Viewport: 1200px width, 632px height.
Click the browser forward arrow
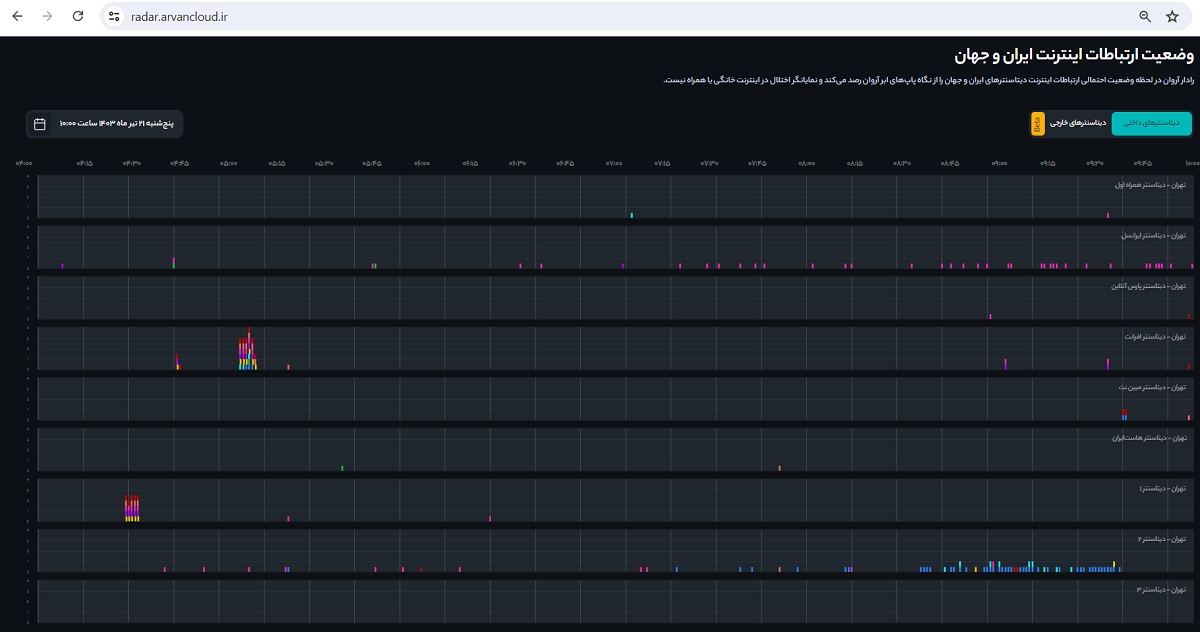pos(47,17)
